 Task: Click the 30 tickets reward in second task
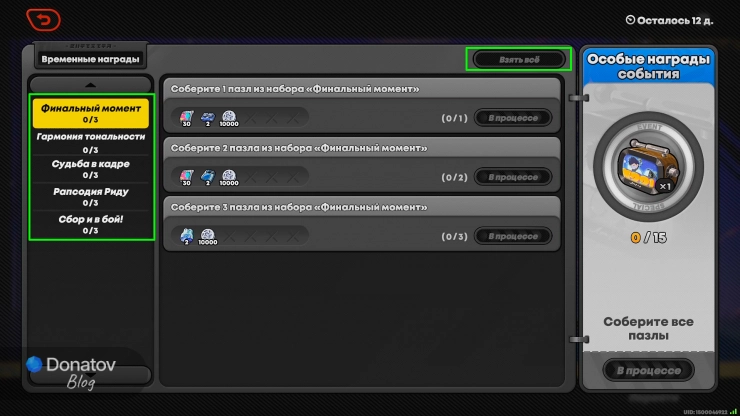point(187,177)
